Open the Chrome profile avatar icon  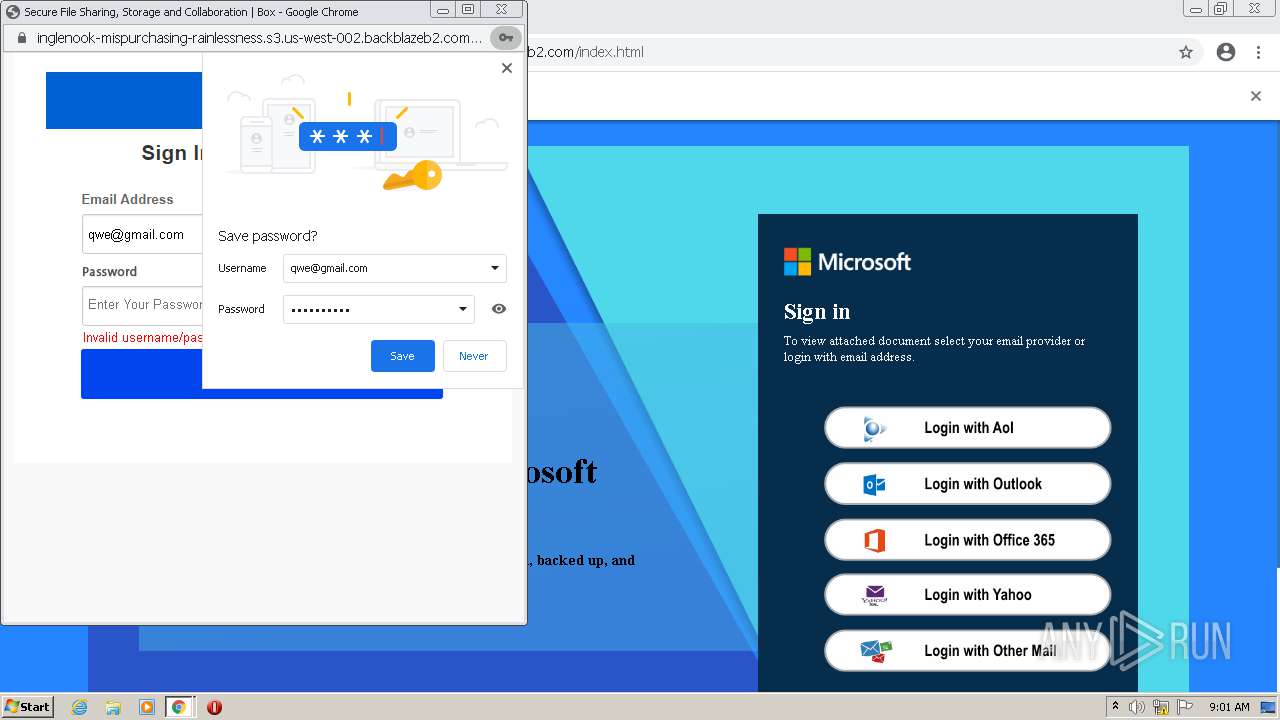tap(1226, 52)
